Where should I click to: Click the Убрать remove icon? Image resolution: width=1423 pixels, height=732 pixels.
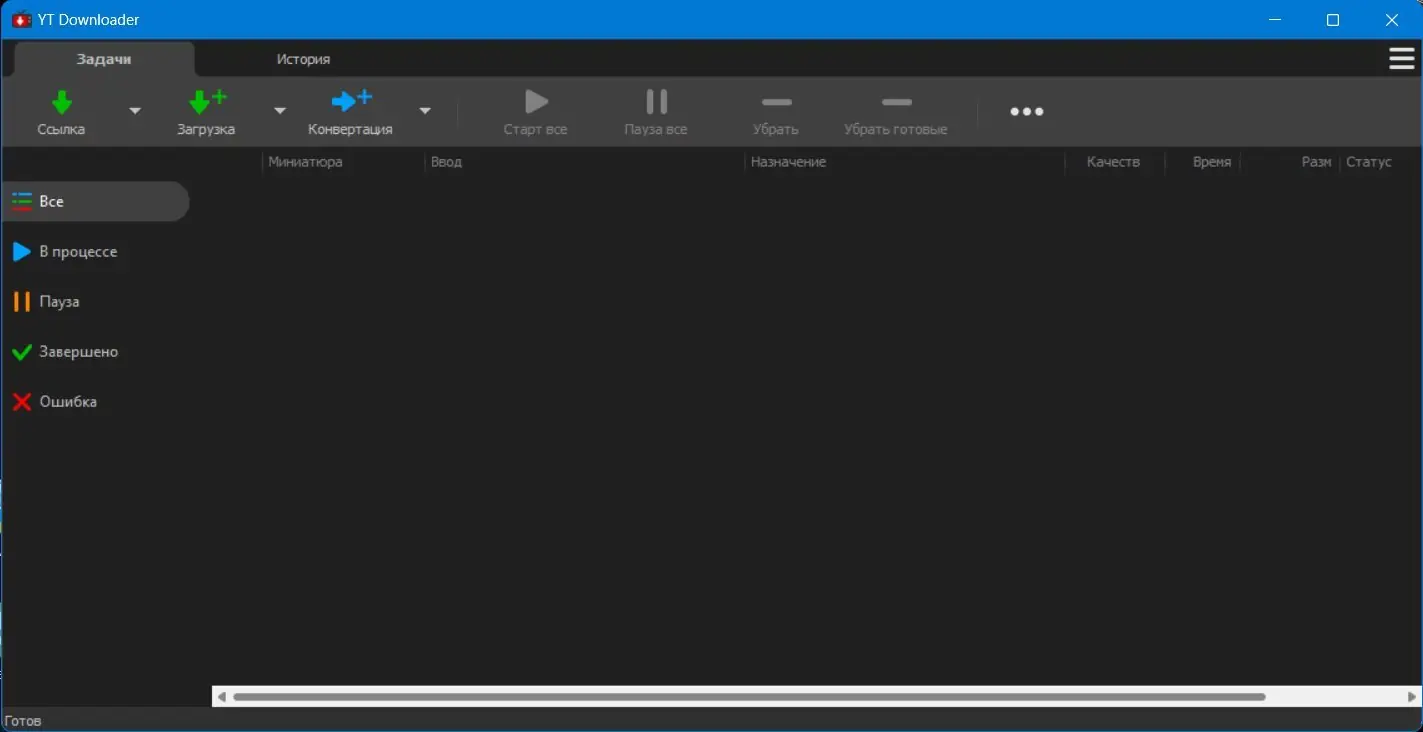coord(776,101)
